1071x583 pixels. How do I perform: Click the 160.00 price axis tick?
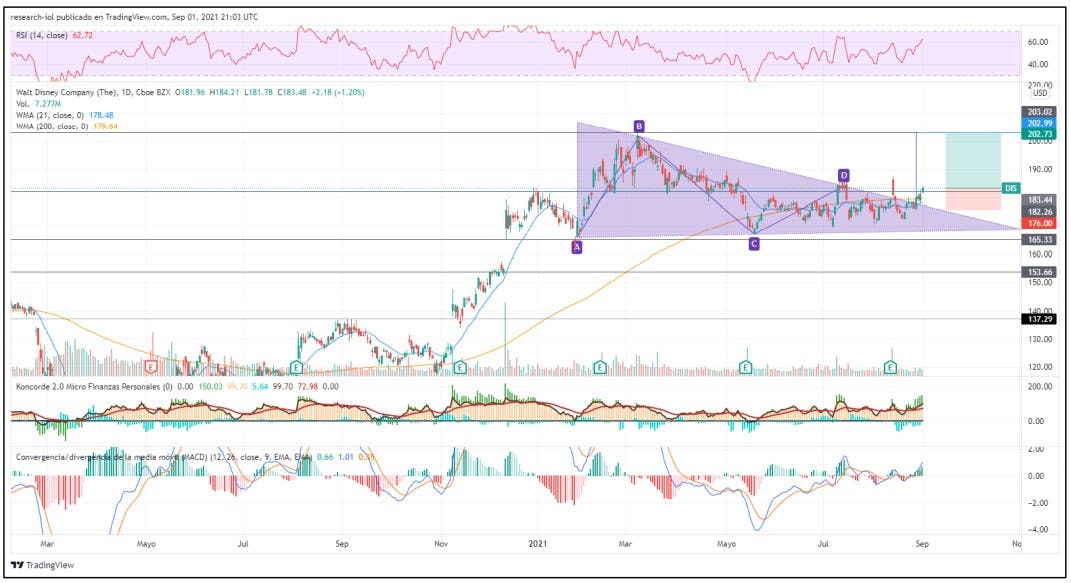click(1038, 254)
